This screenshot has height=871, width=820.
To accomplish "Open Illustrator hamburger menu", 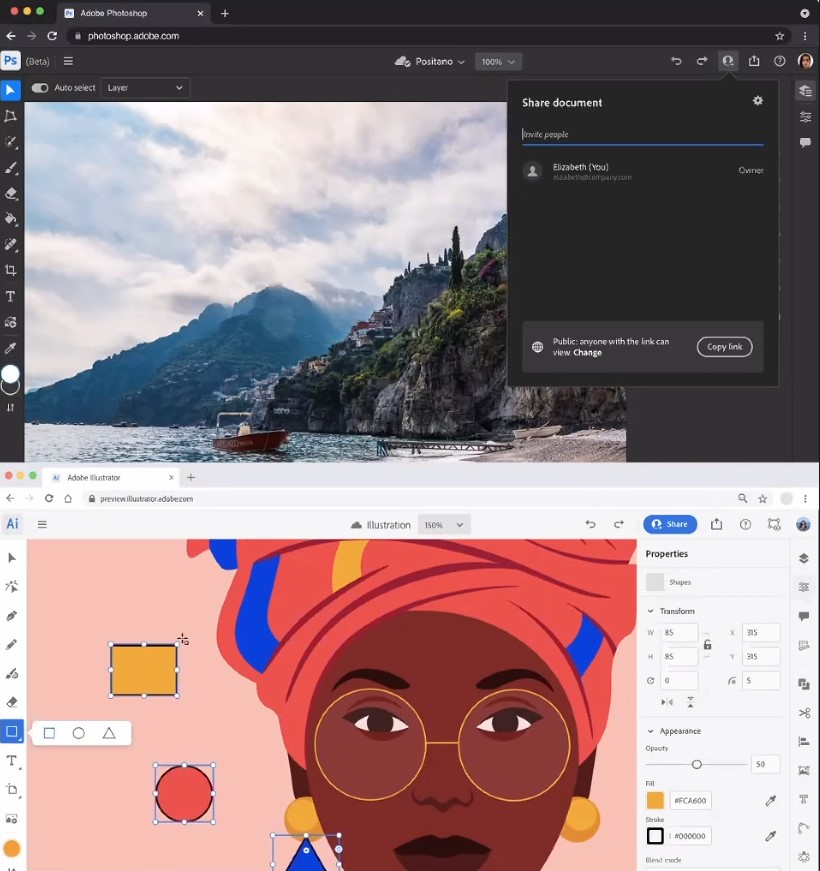I will click(42, 524).
